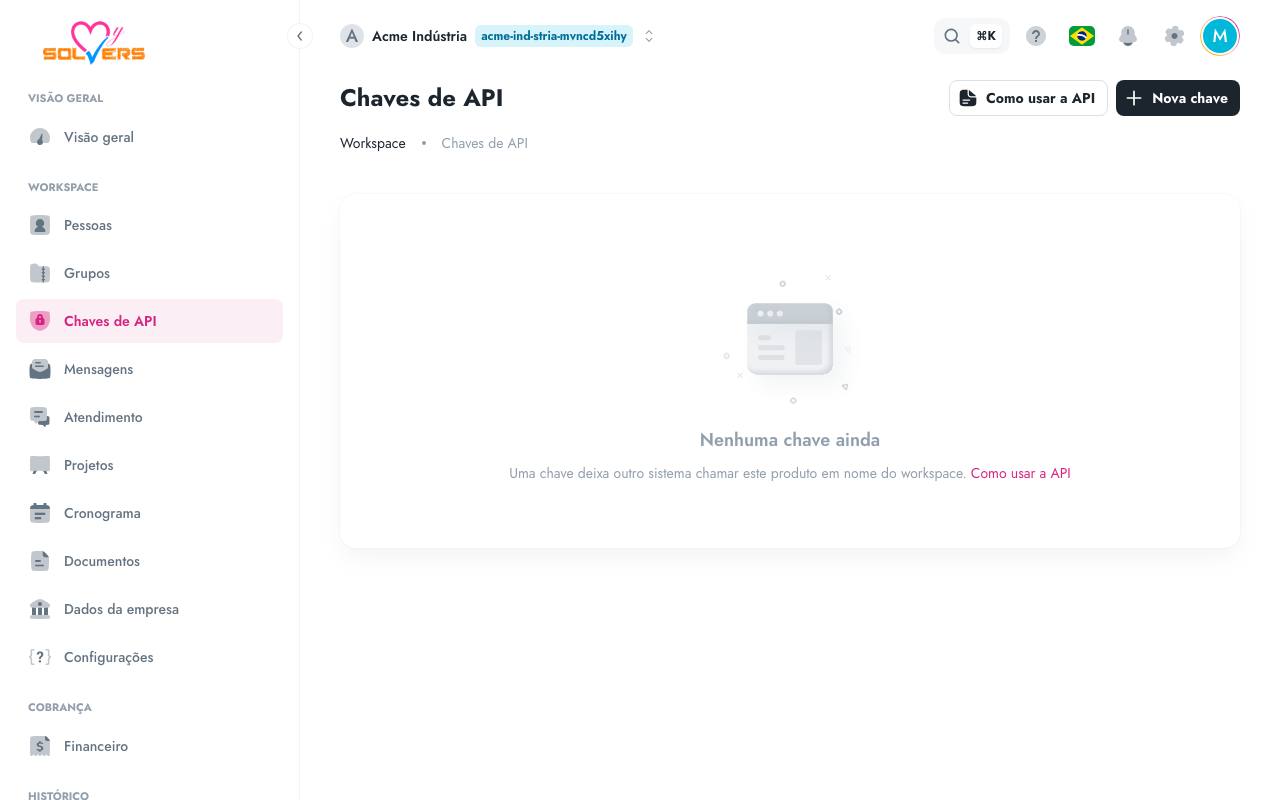Click the Nenhuma chave ainda heading

click(790, 440)
